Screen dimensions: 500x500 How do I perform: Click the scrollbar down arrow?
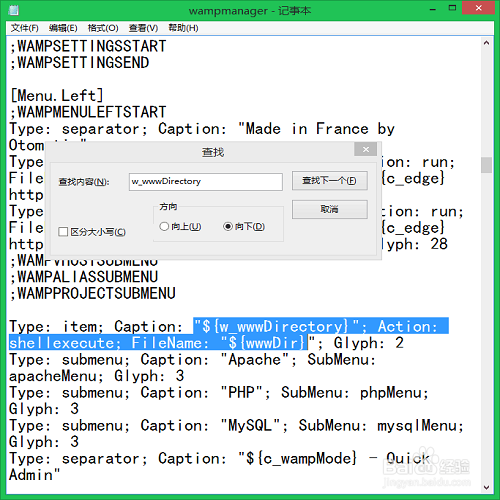pos(486,487)
